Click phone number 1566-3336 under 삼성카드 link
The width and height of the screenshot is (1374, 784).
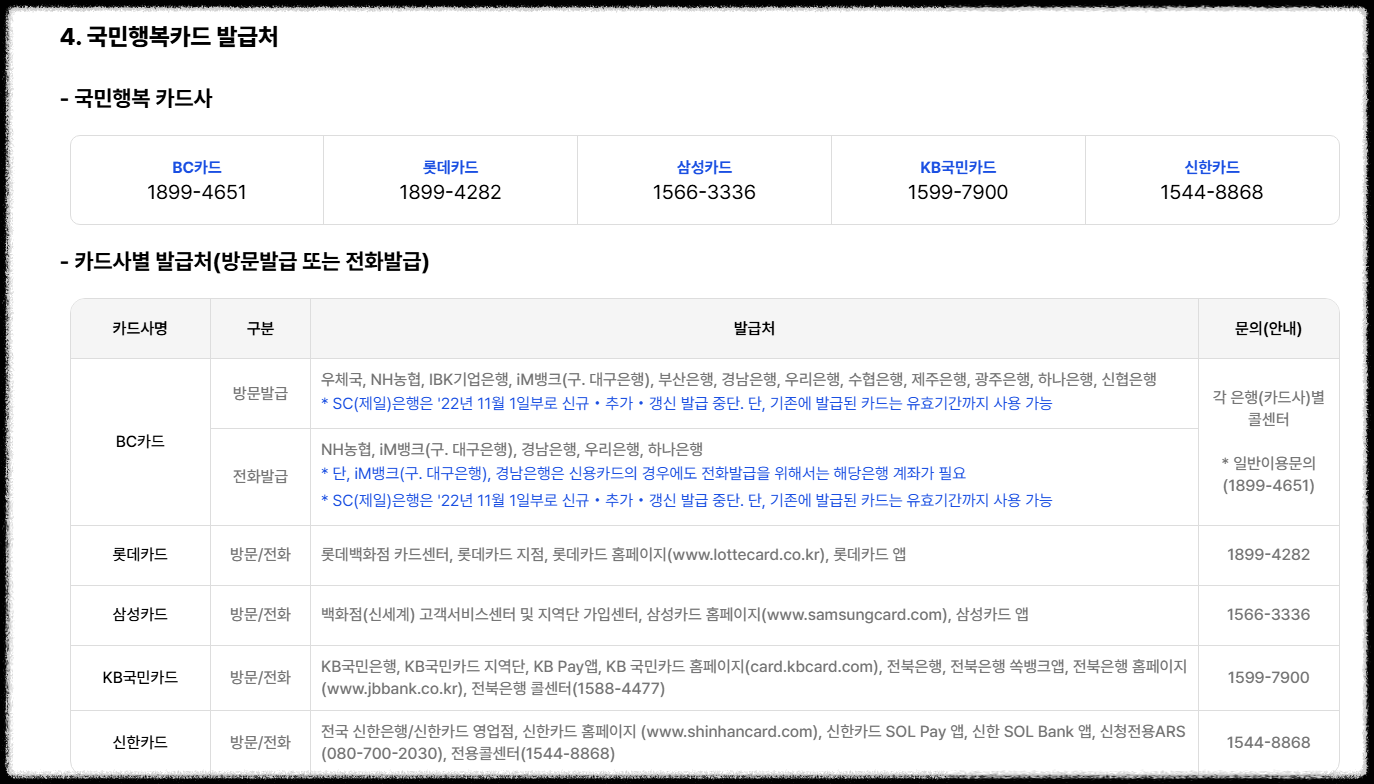(704, 192)
